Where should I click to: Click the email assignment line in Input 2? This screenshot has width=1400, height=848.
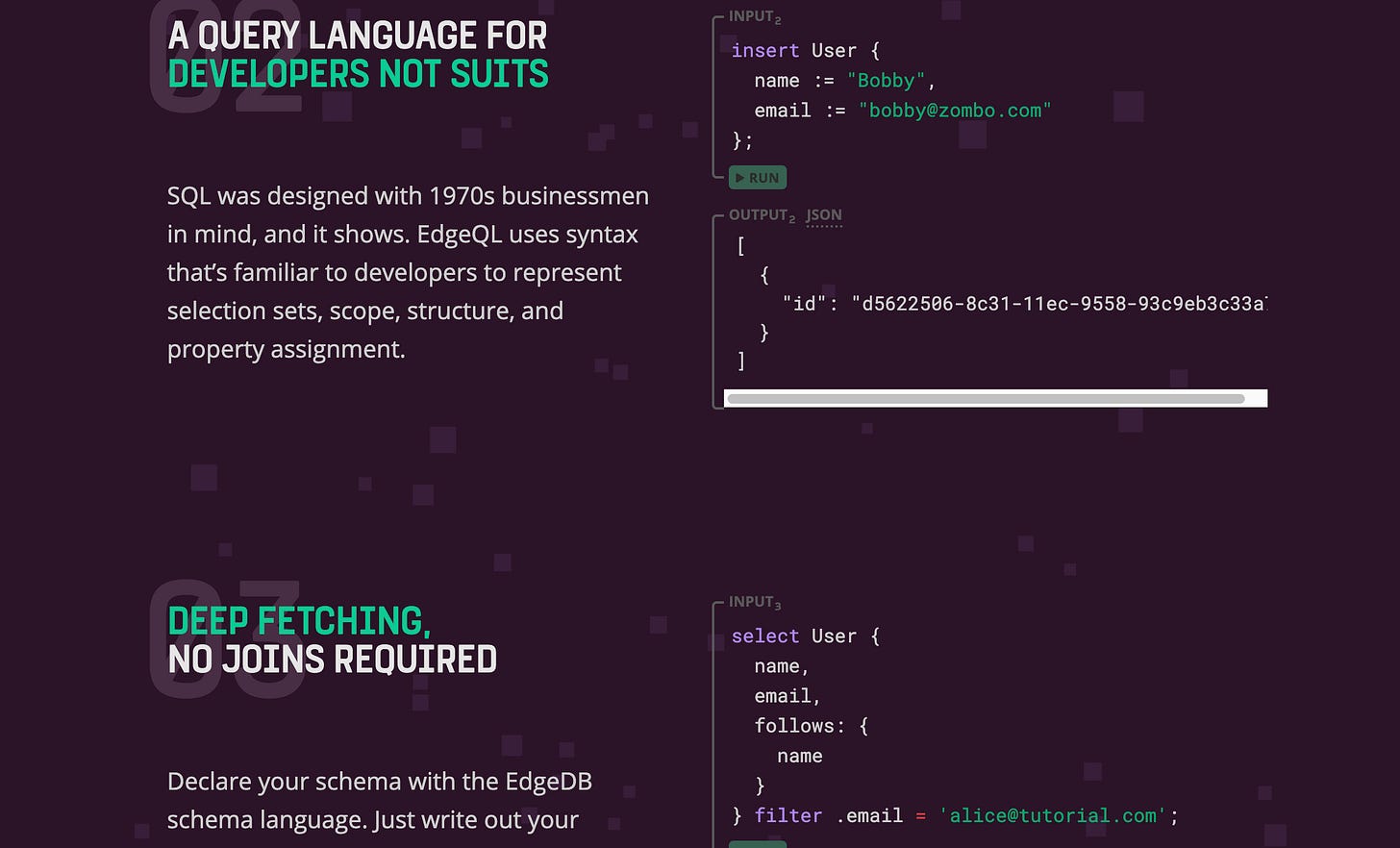click(x=903, y=111)
